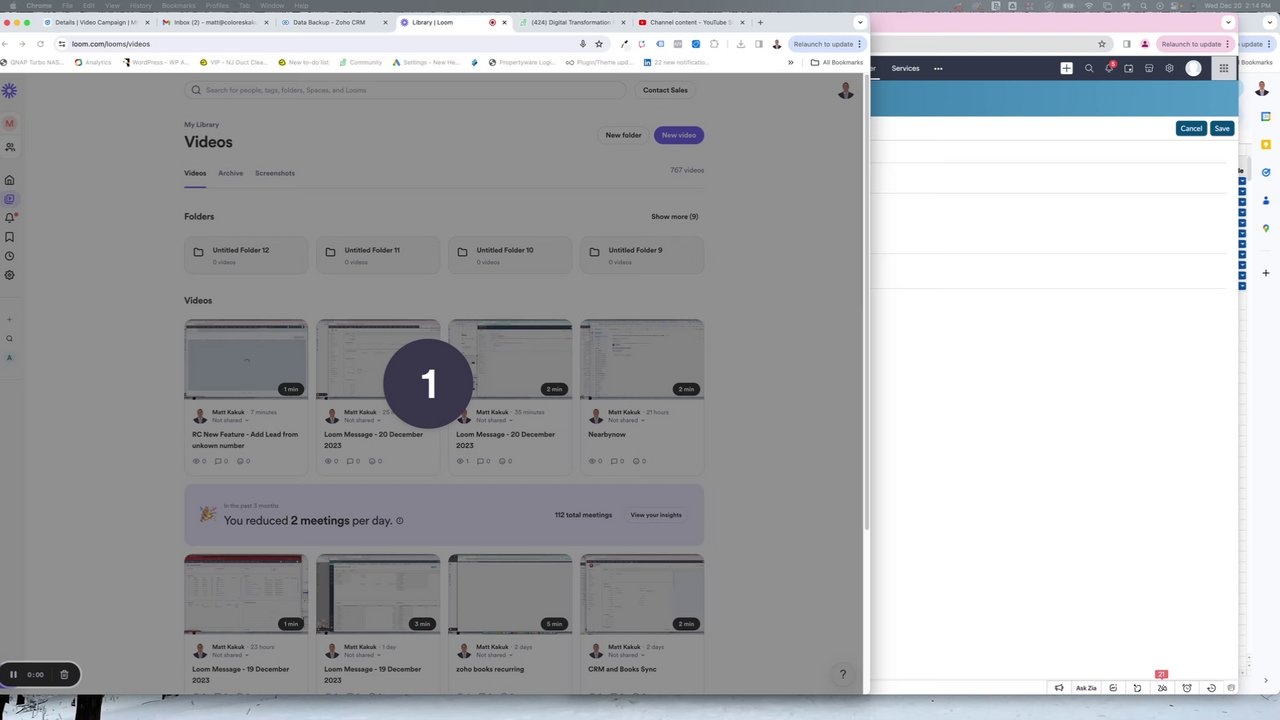The image size is (1280, 720).
Task: Open the Nearbynow video thumbnail
Action: 642,360
